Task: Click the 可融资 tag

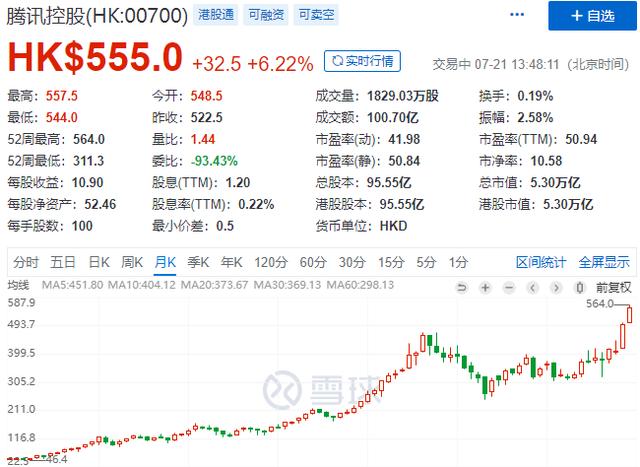Action: point(266,15)
